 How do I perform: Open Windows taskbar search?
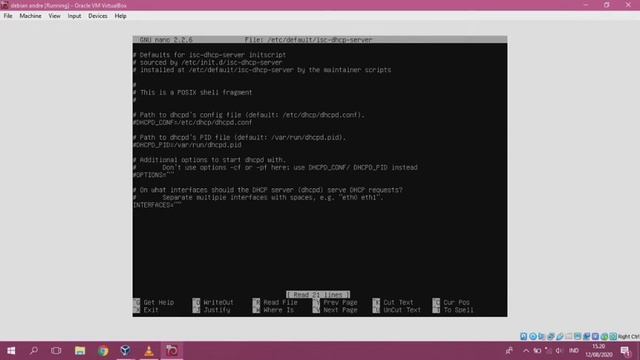coord(34,351)
